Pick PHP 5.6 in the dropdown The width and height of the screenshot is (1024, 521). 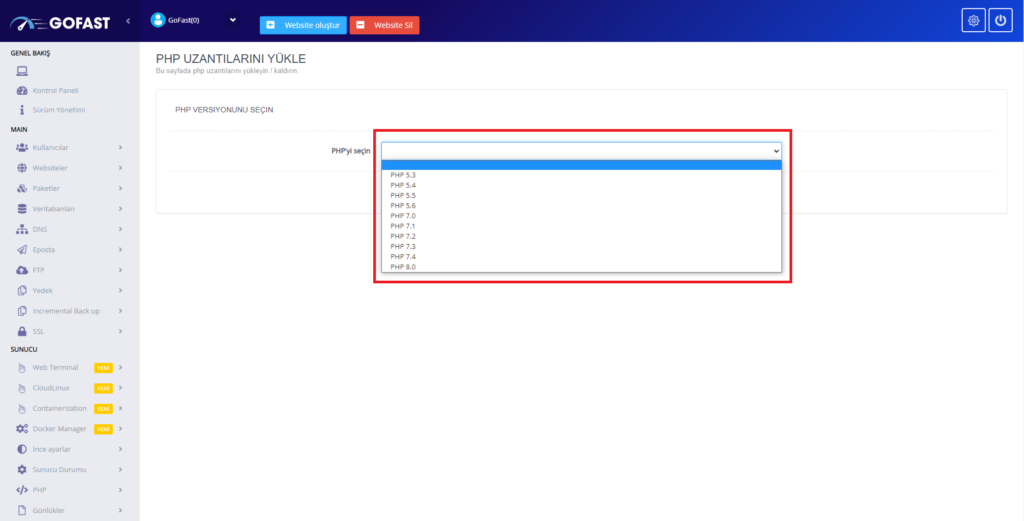point(403,205)
